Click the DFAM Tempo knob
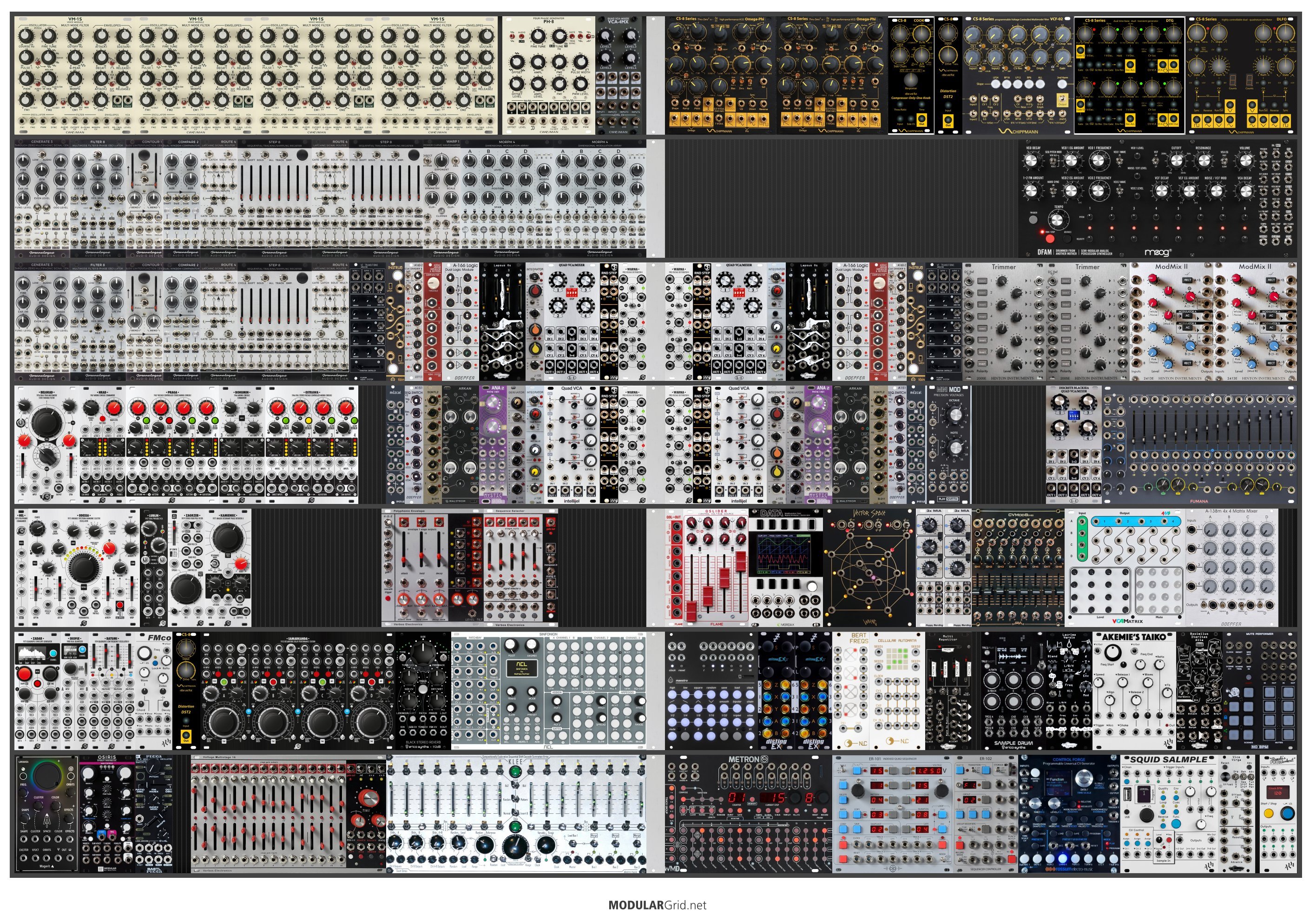Screen dimensions: 1316x915 click(1058, 219)
